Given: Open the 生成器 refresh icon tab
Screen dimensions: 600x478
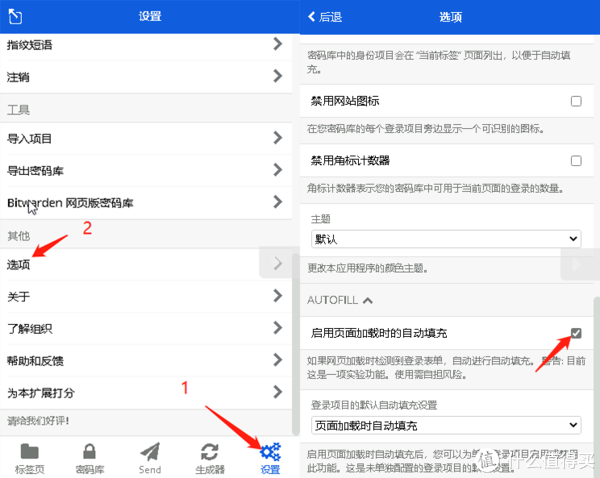Looking at the screenshot, I should click(210, 458).
